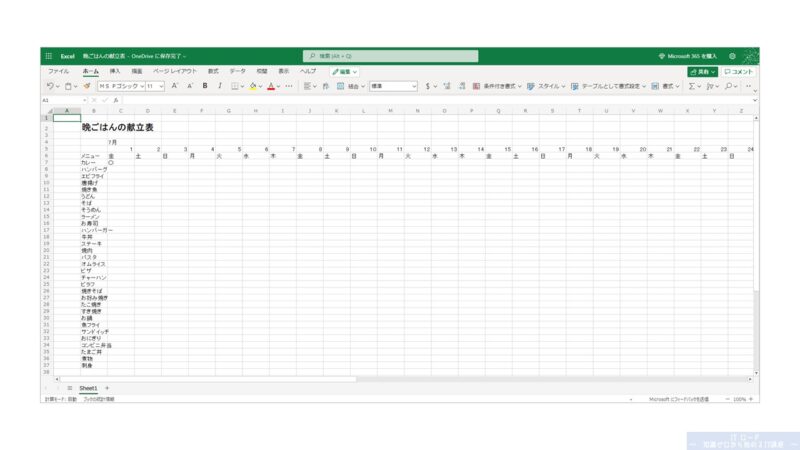The width and height of the screenshot is (800, 450).
Task: Click the Wrap text icon
Action: click(326, 86)
